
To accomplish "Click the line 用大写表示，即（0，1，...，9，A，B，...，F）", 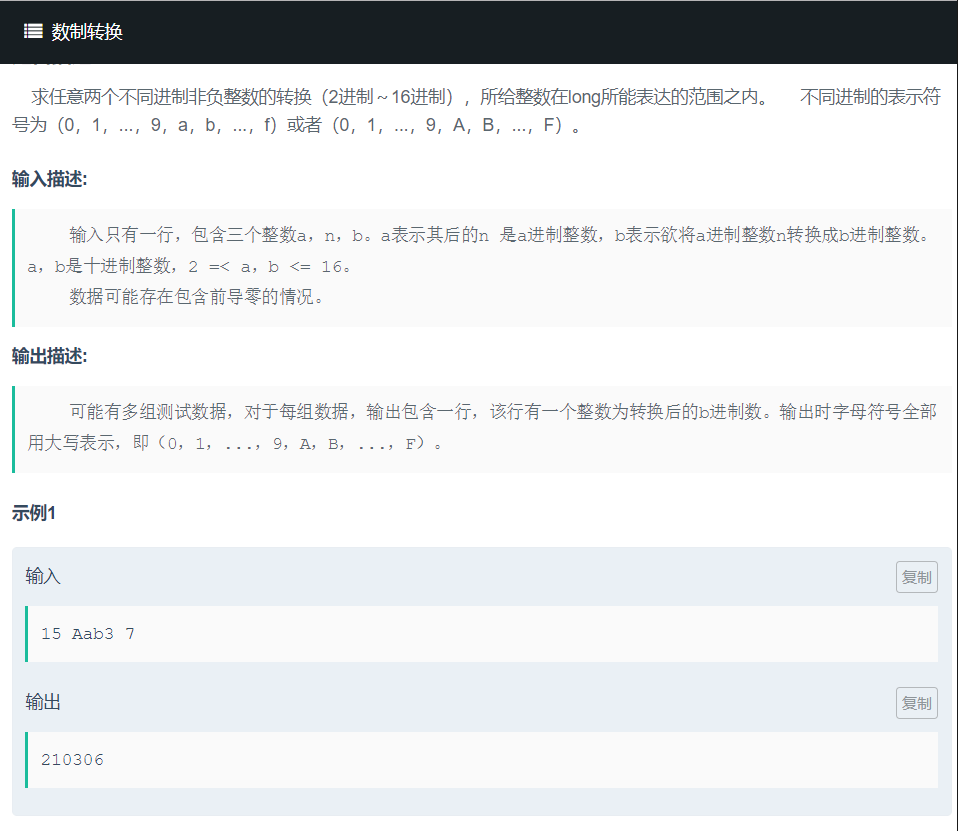I will pyautogui.click(x=234, y=443).
